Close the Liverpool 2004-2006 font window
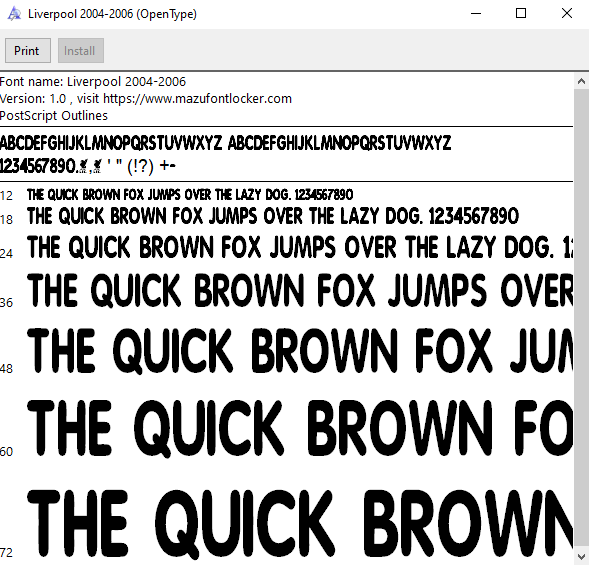This screenshot has width=589, height=565. tap(566, 14)
